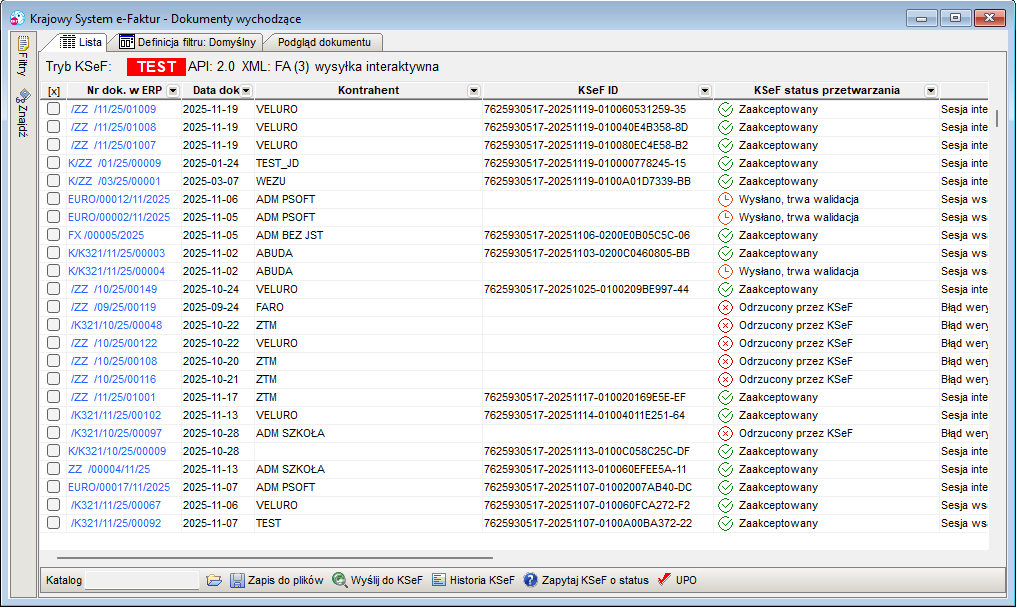Click Zapis do plików save button
The width and height of the screenshot is (1017, 608).
[x=277, y=580]
